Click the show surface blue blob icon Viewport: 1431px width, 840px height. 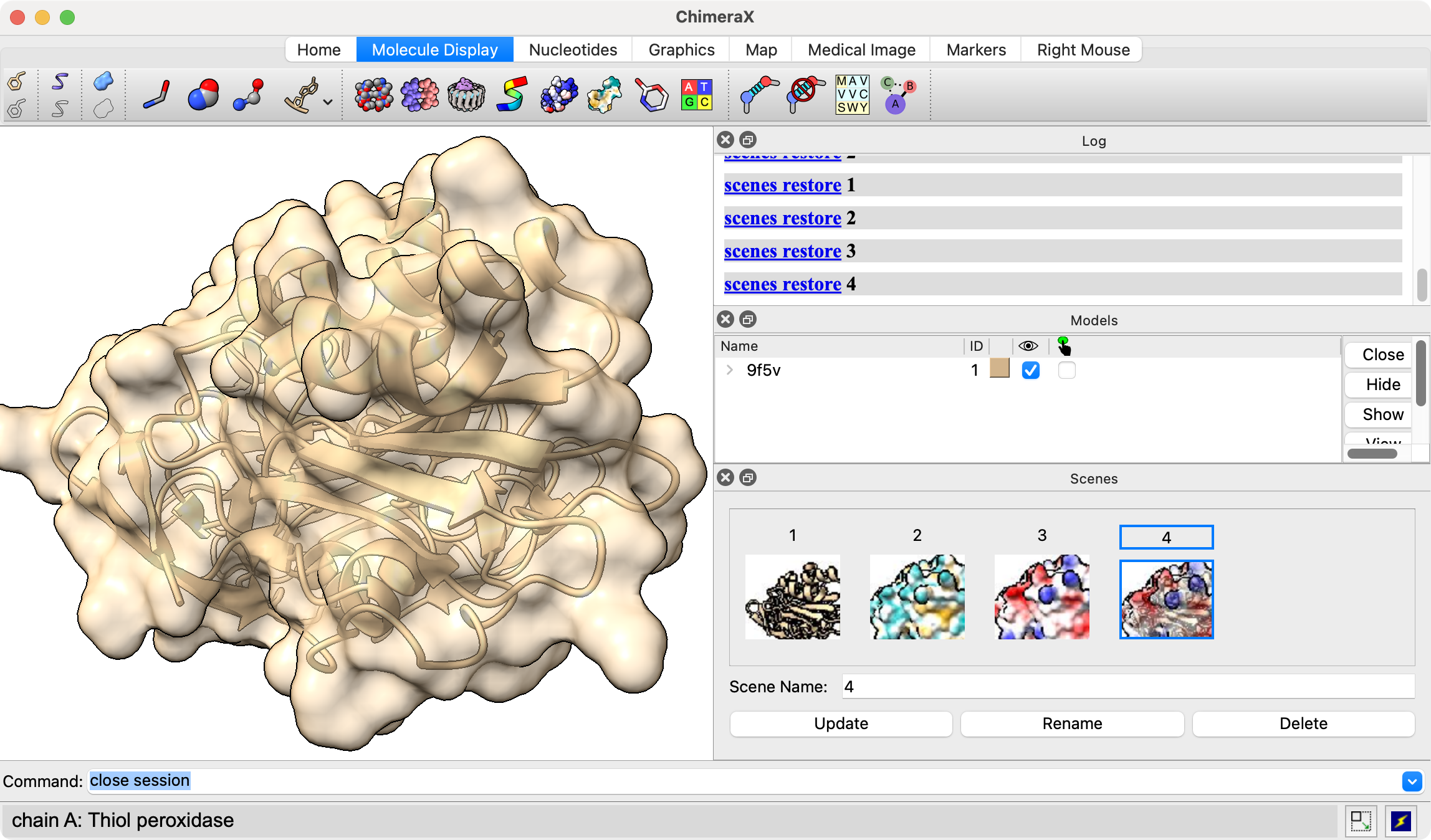pos(103,81)
